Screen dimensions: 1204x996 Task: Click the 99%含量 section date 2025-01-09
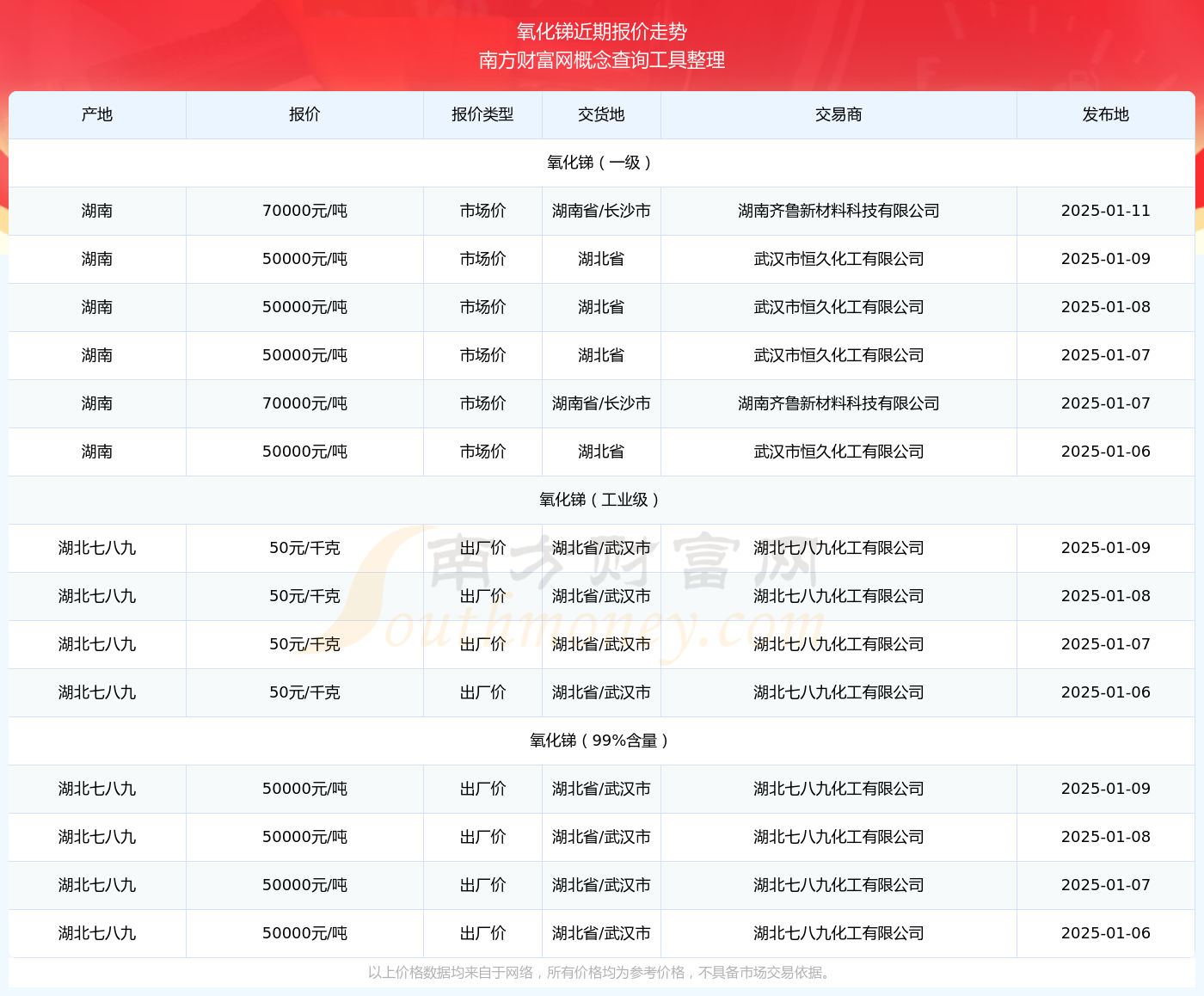pyautogui.click(x=1106, y=789)
